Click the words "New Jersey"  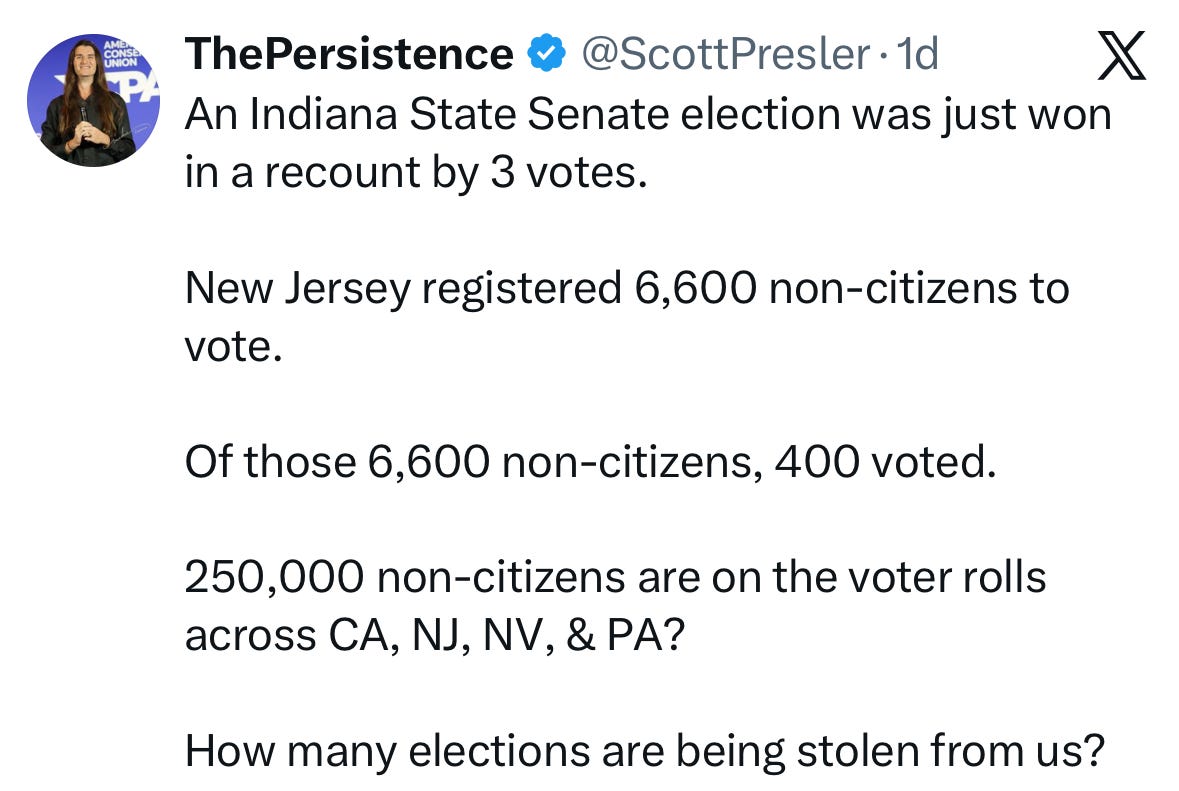[x=298, y=289]
